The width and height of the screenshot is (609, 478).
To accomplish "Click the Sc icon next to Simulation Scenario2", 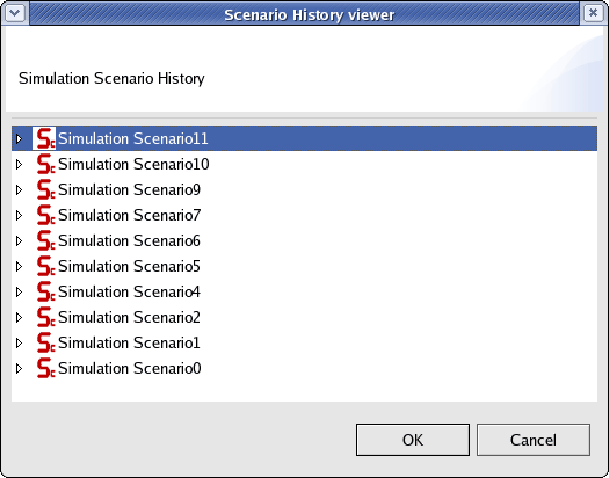I will pyautogui.click(x=46, y=317).
